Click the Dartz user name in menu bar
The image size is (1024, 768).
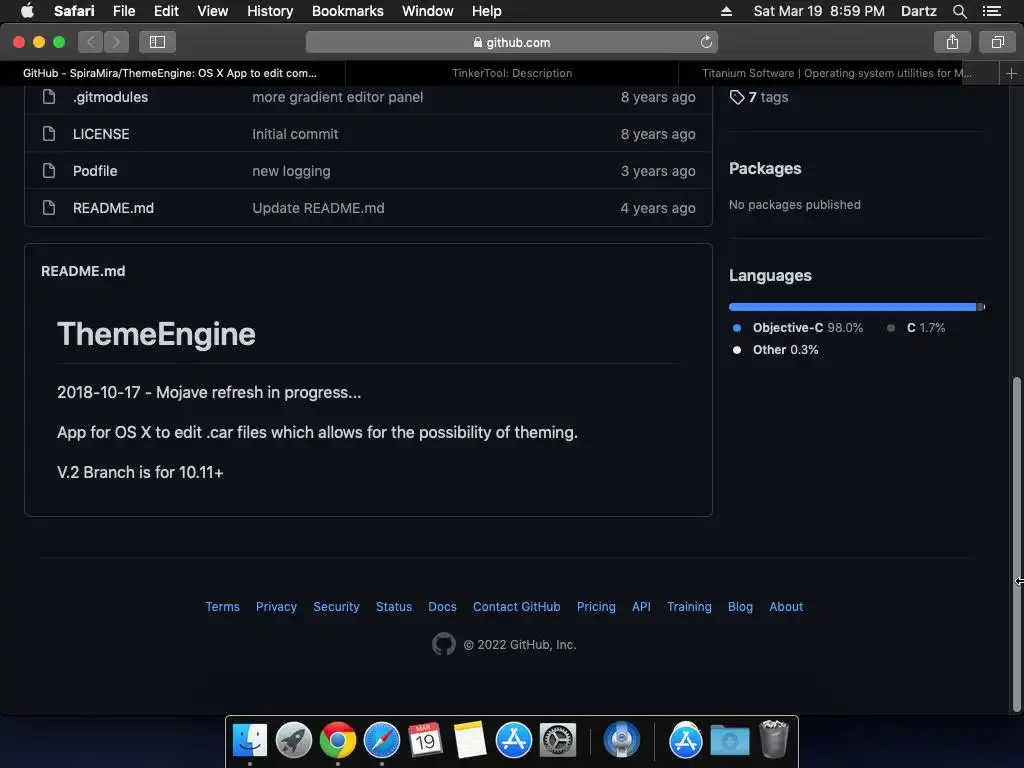tap(918, 11)
